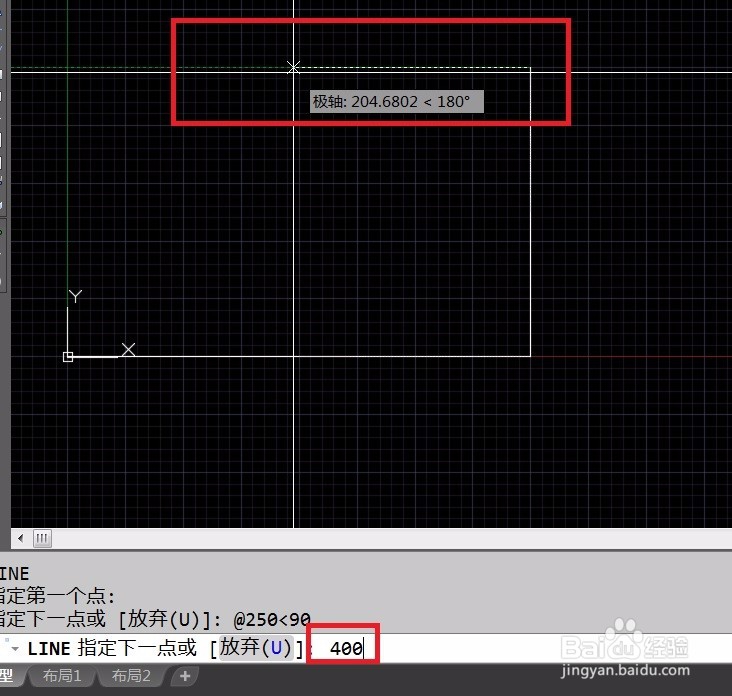Image resolution: width=732 pixels, height=696 pixels.
Task: Click the UCS origin square icon
Action: click(68, 357)
